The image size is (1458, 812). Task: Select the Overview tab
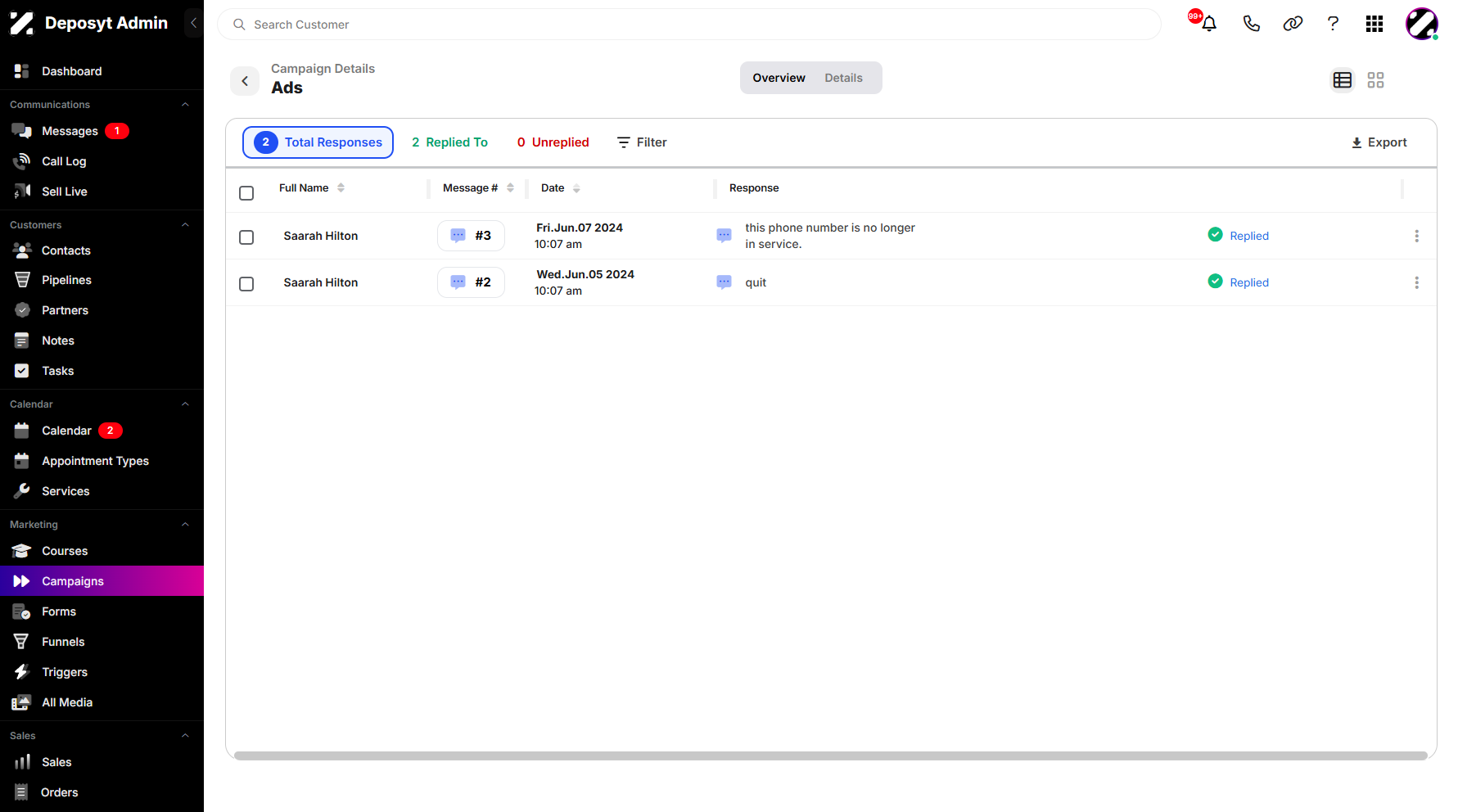(779, 78)
